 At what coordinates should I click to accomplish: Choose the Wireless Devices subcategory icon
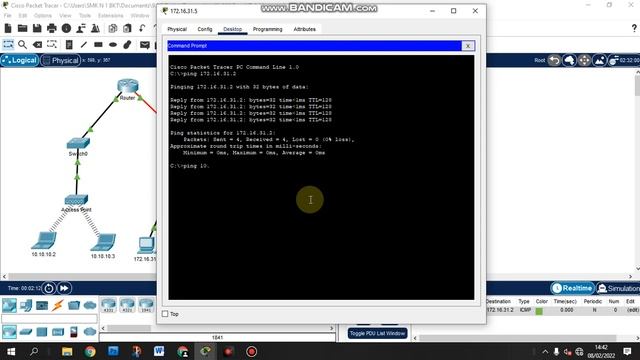point(58,332)
